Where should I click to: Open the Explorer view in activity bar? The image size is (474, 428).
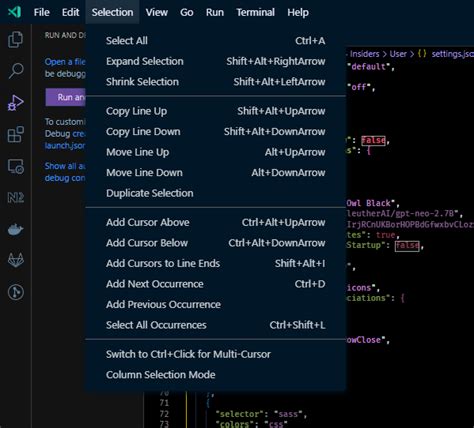[15, 39]
